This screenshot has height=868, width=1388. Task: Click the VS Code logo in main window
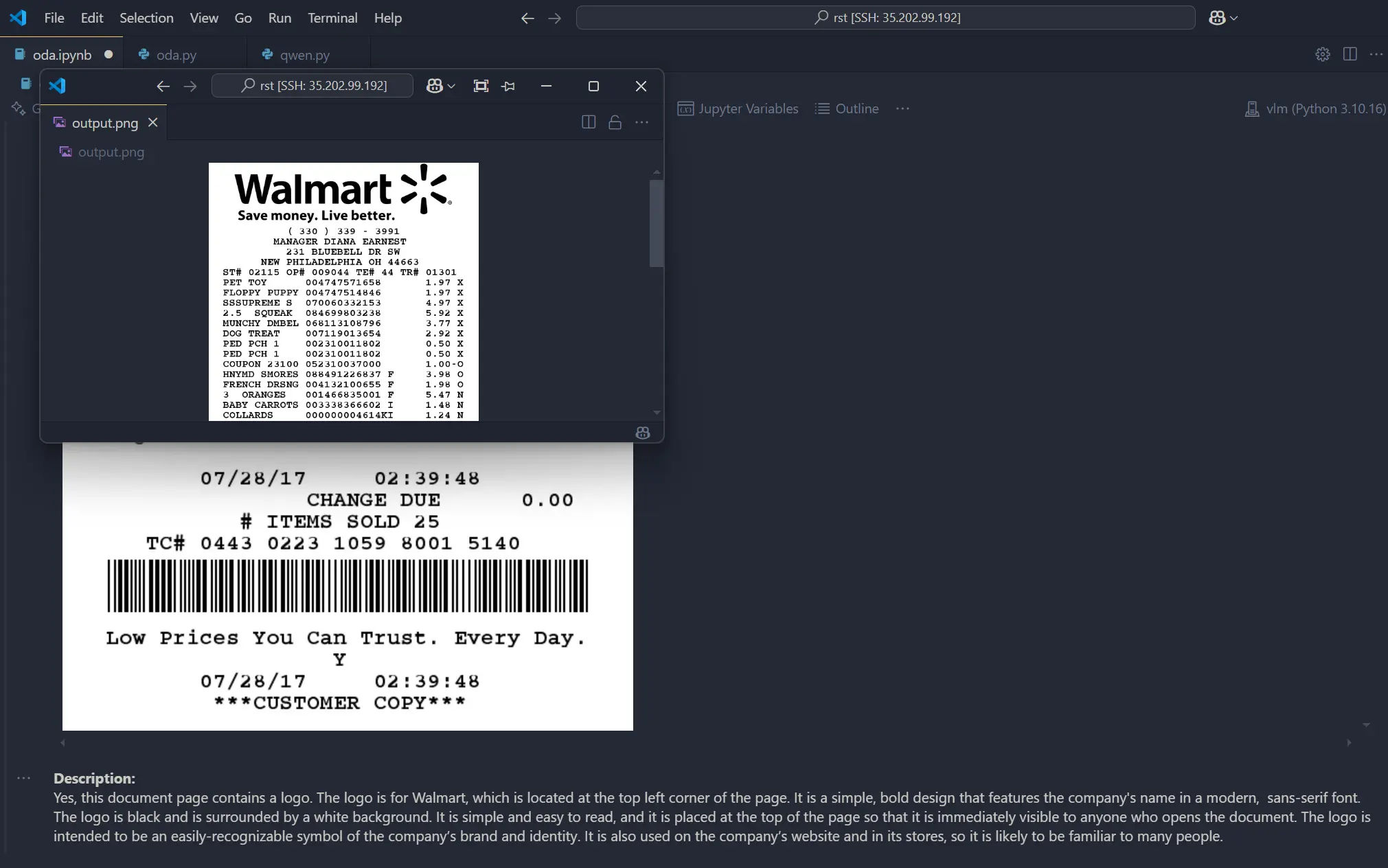pos(19,18)
